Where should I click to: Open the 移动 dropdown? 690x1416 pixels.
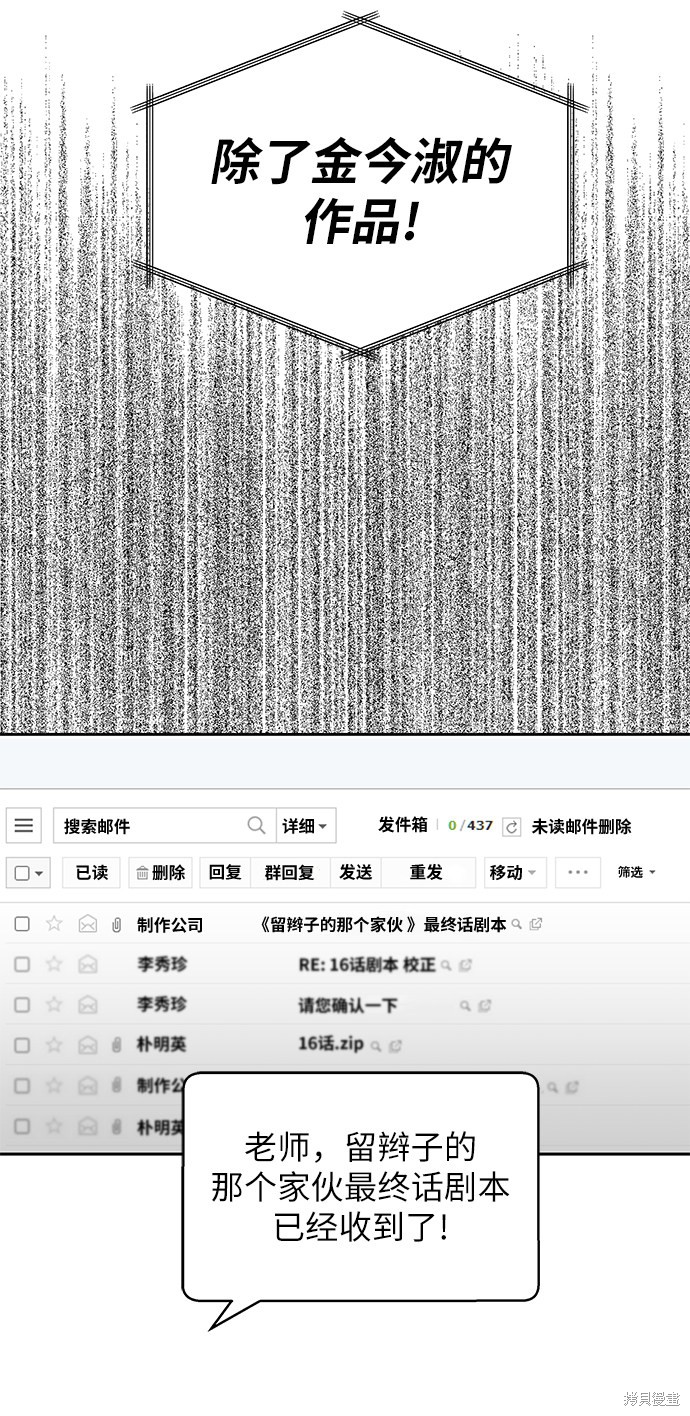515,872
